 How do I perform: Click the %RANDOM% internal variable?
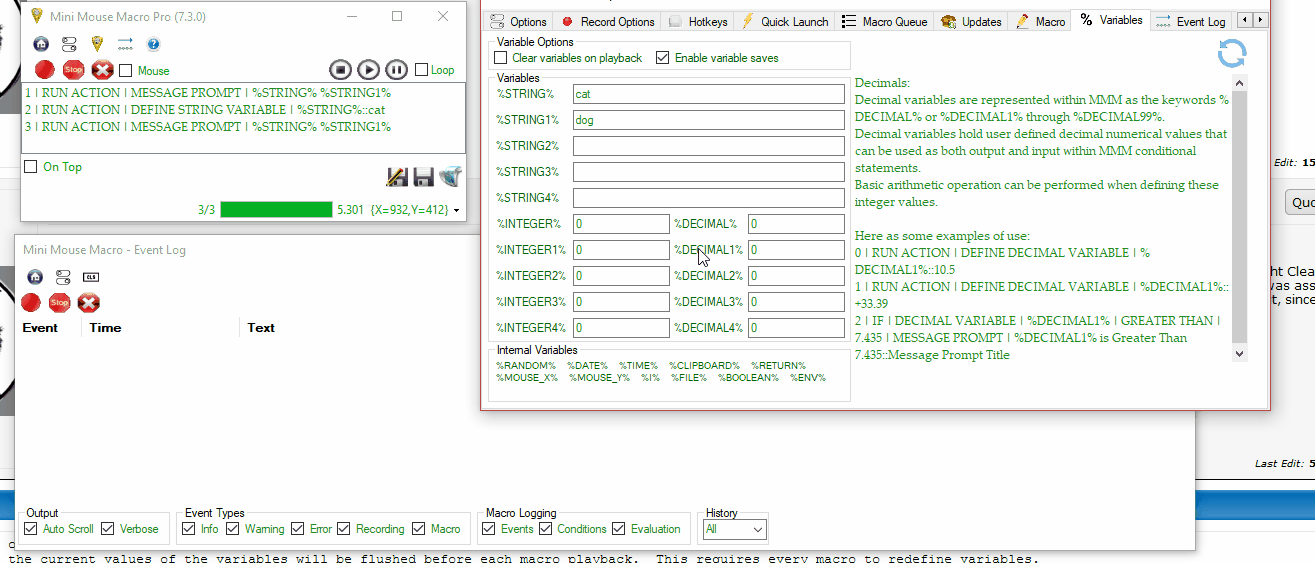coord(526,365)
